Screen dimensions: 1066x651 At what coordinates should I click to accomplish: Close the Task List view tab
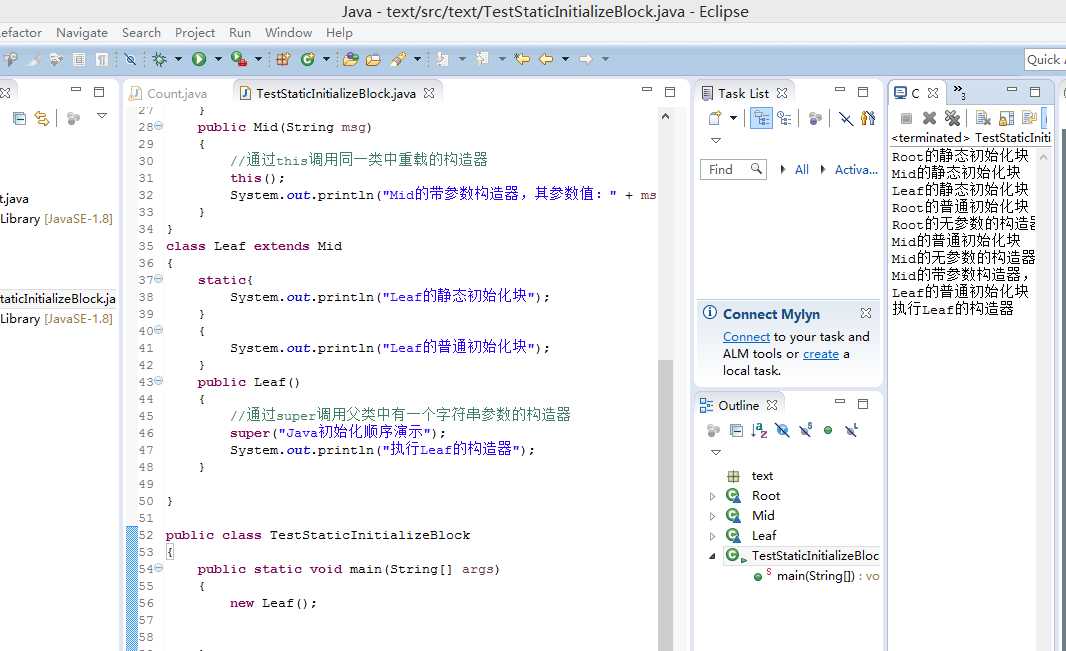coord(783,93)
